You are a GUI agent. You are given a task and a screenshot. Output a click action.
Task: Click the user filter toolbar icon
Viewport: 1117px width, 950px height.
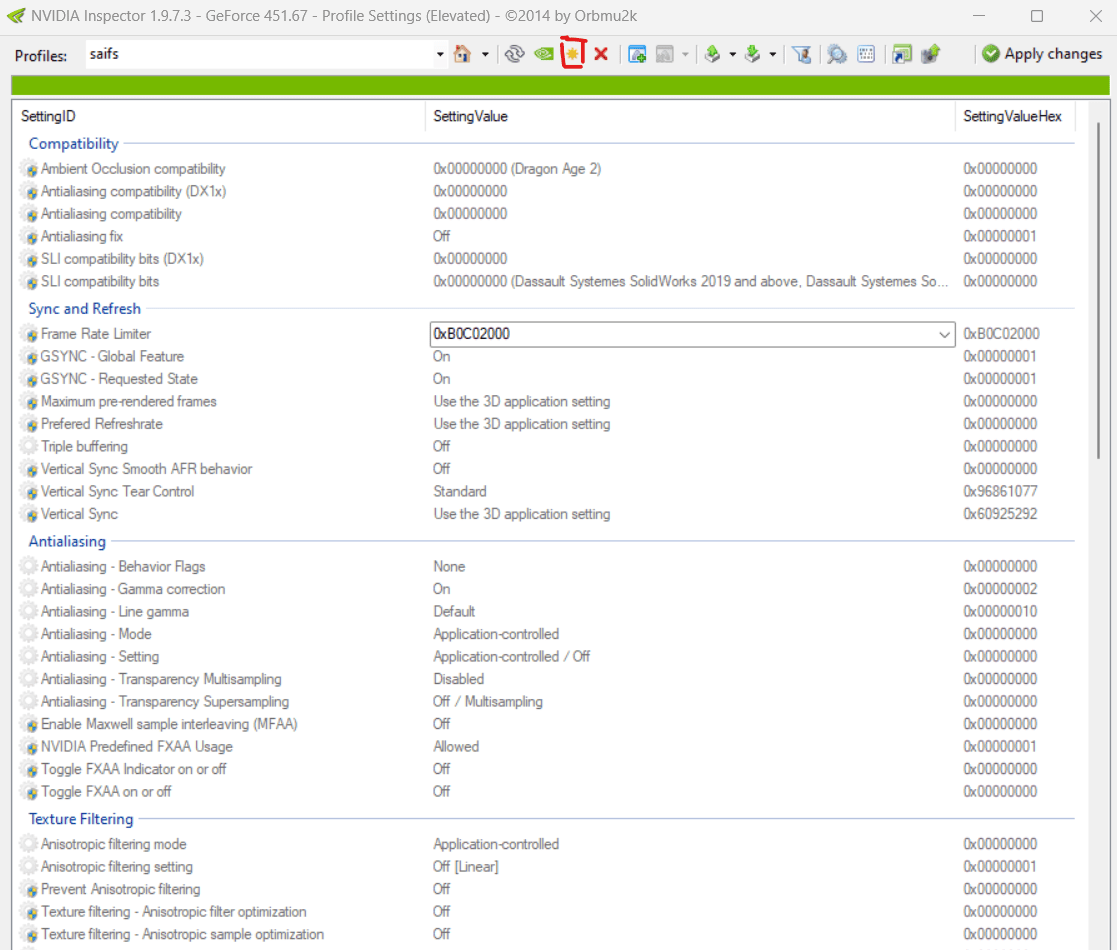(x=800, y=54)
